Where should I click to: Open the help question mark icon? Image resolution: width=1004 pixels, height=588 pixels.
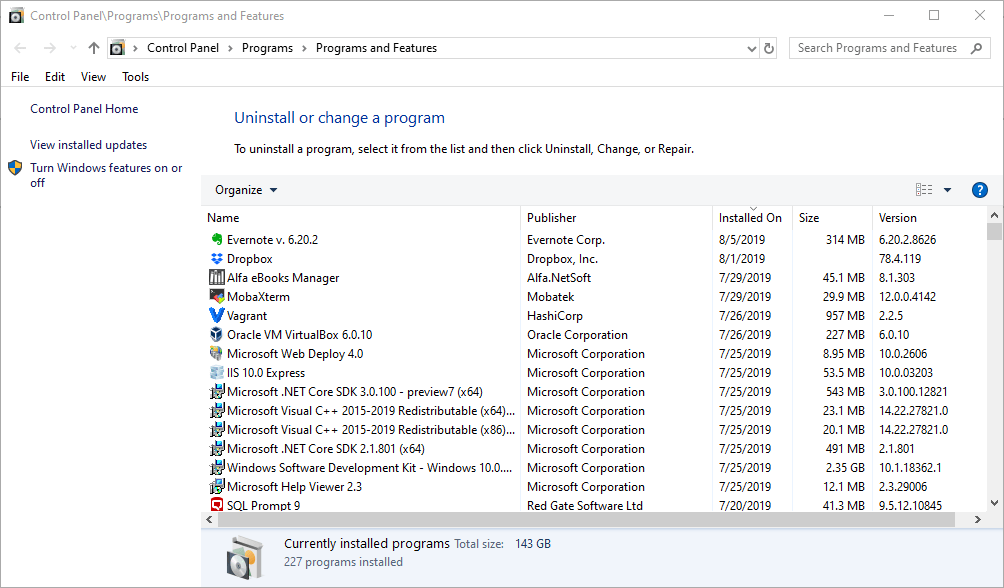[979, 190]
